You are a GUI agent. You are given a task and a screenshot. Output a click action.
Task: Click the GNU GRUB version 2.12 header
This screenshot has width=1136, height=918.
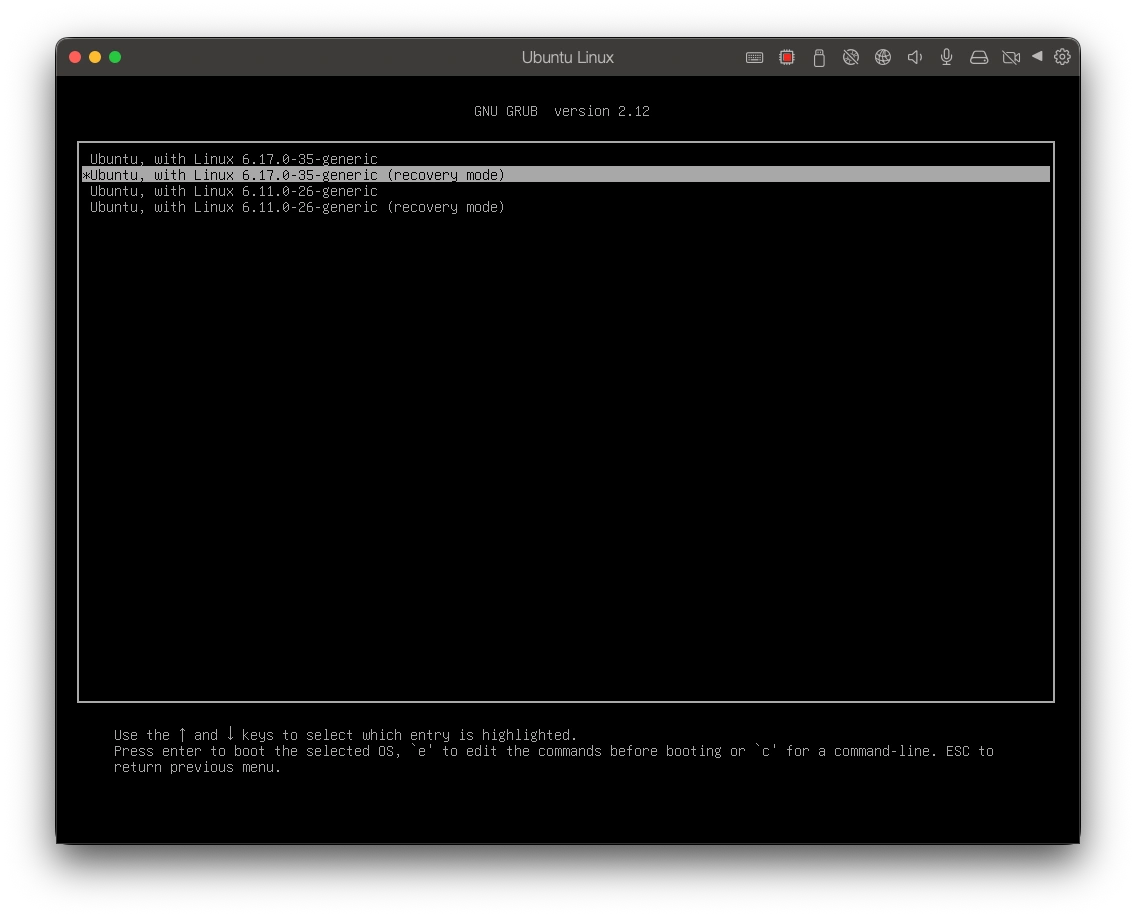562,111
